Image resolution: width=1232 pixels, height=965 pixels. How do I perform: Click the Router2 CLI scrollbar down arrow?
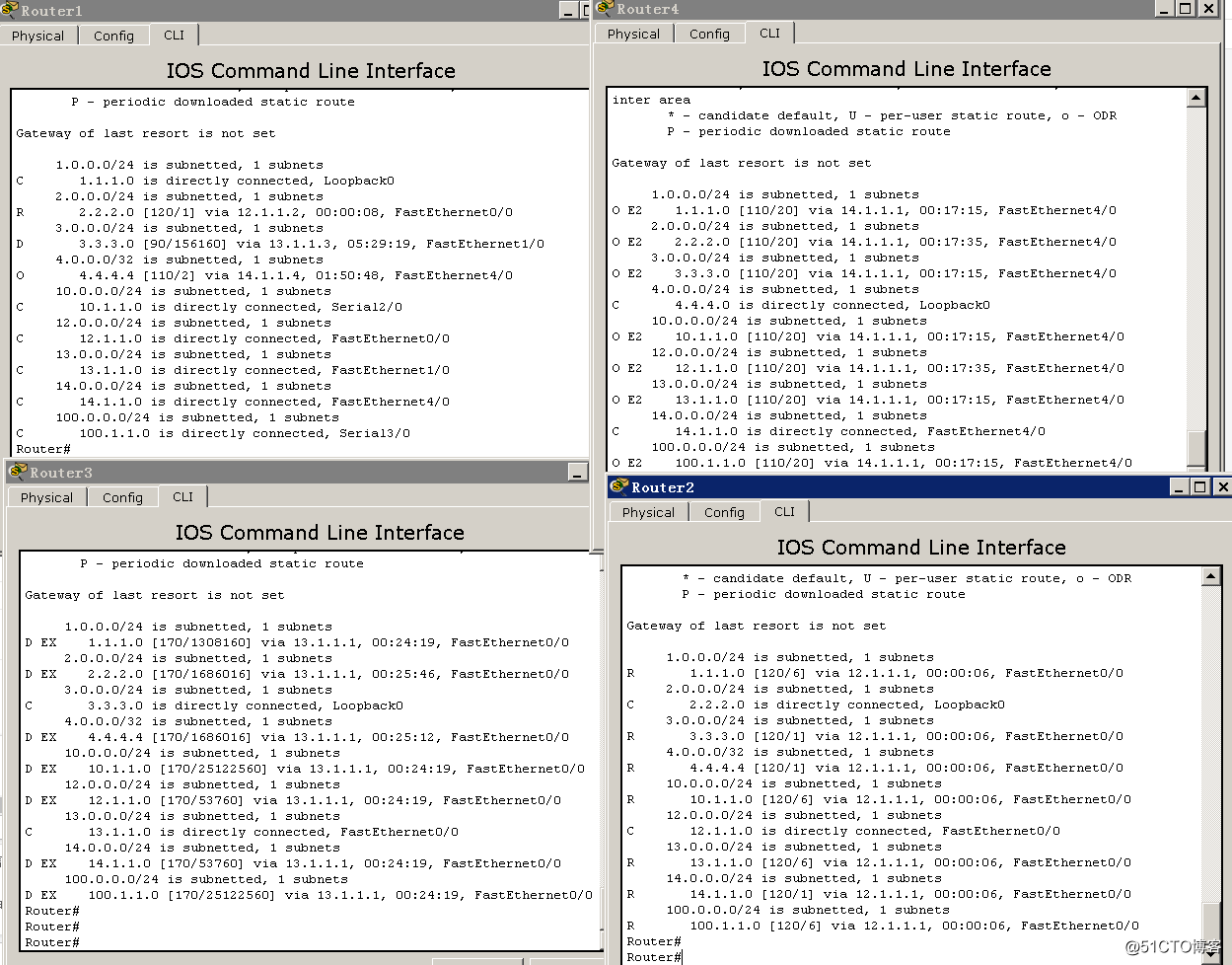(1211, 955)
